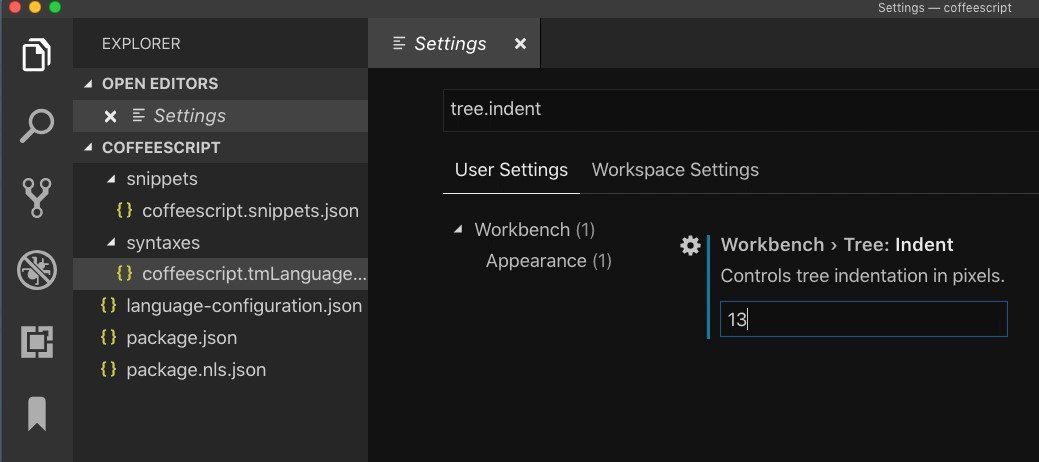The height and width of the screenshot is (462, 1039).
Task: Open the Debug view in activity bar
Action: click(x=36, y=270)
